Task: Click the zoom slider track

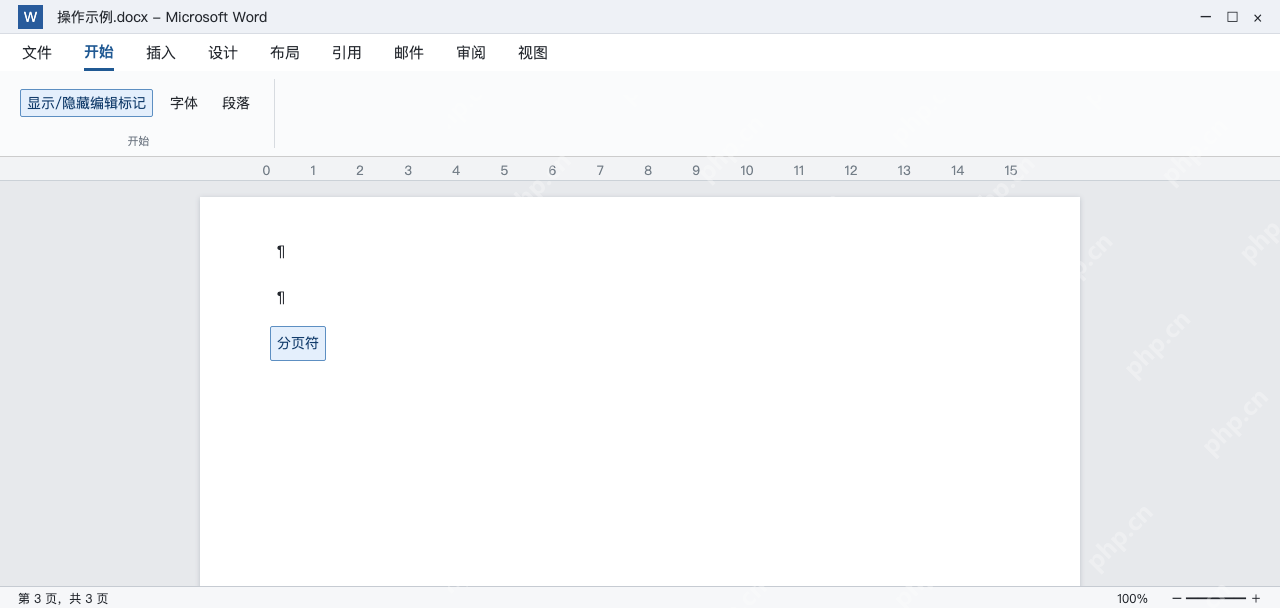Action: pyautogui.click(x=1216, y=598)
